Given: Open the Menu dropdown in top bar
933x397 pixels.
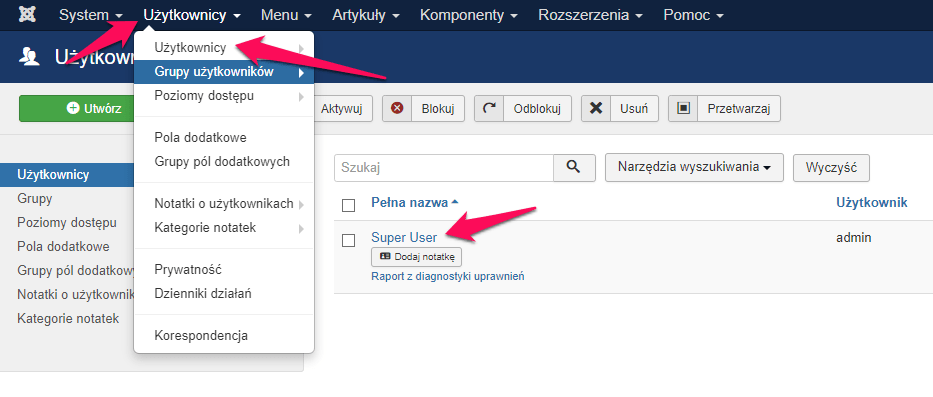Looking at the screenshot, I should tap(286, 15).
